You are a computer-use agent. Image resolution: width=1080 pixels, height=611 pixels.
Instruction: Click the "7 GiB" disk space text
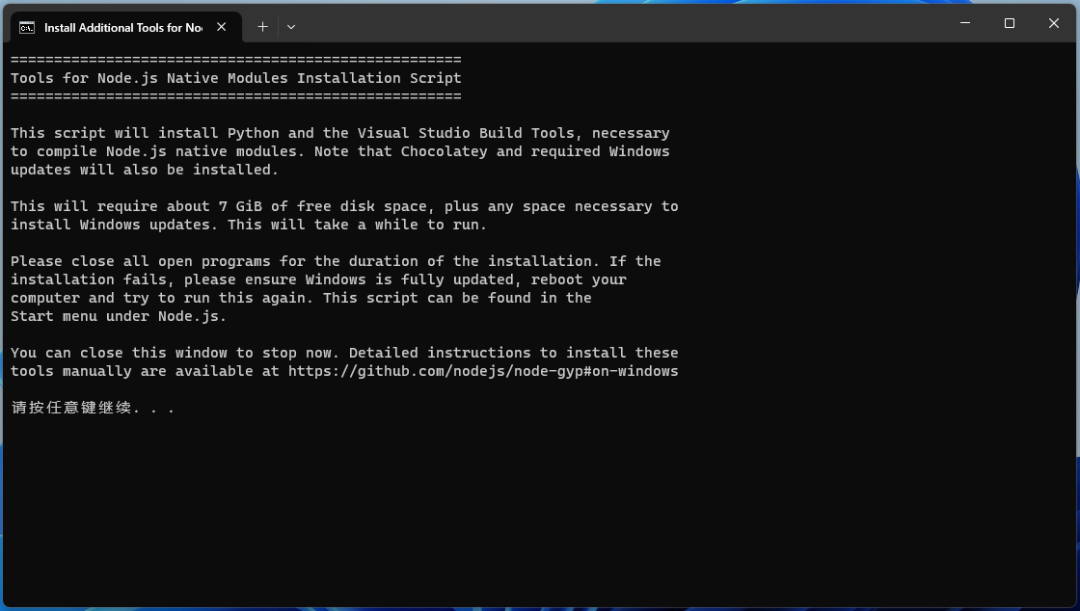(240, 206)
